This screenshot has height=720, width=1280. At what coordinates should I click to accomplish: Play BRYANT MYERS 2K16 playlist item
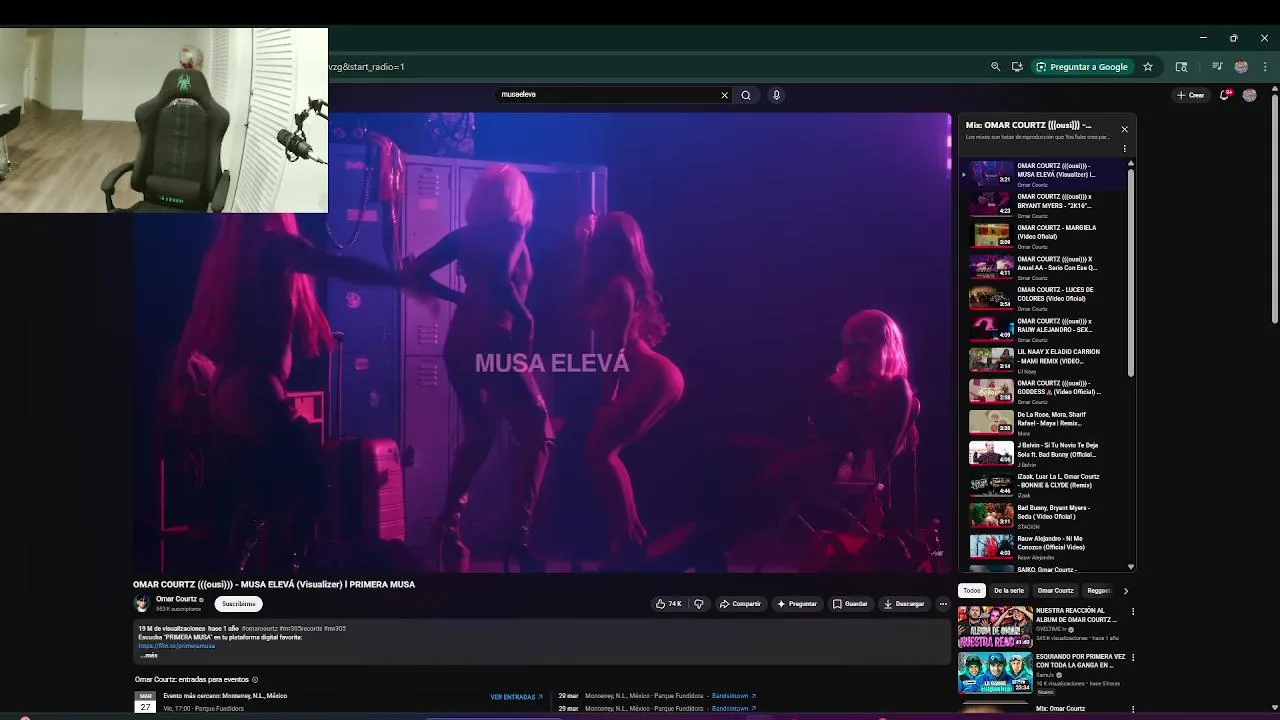pyautogui.click(x=1042, y=205)
